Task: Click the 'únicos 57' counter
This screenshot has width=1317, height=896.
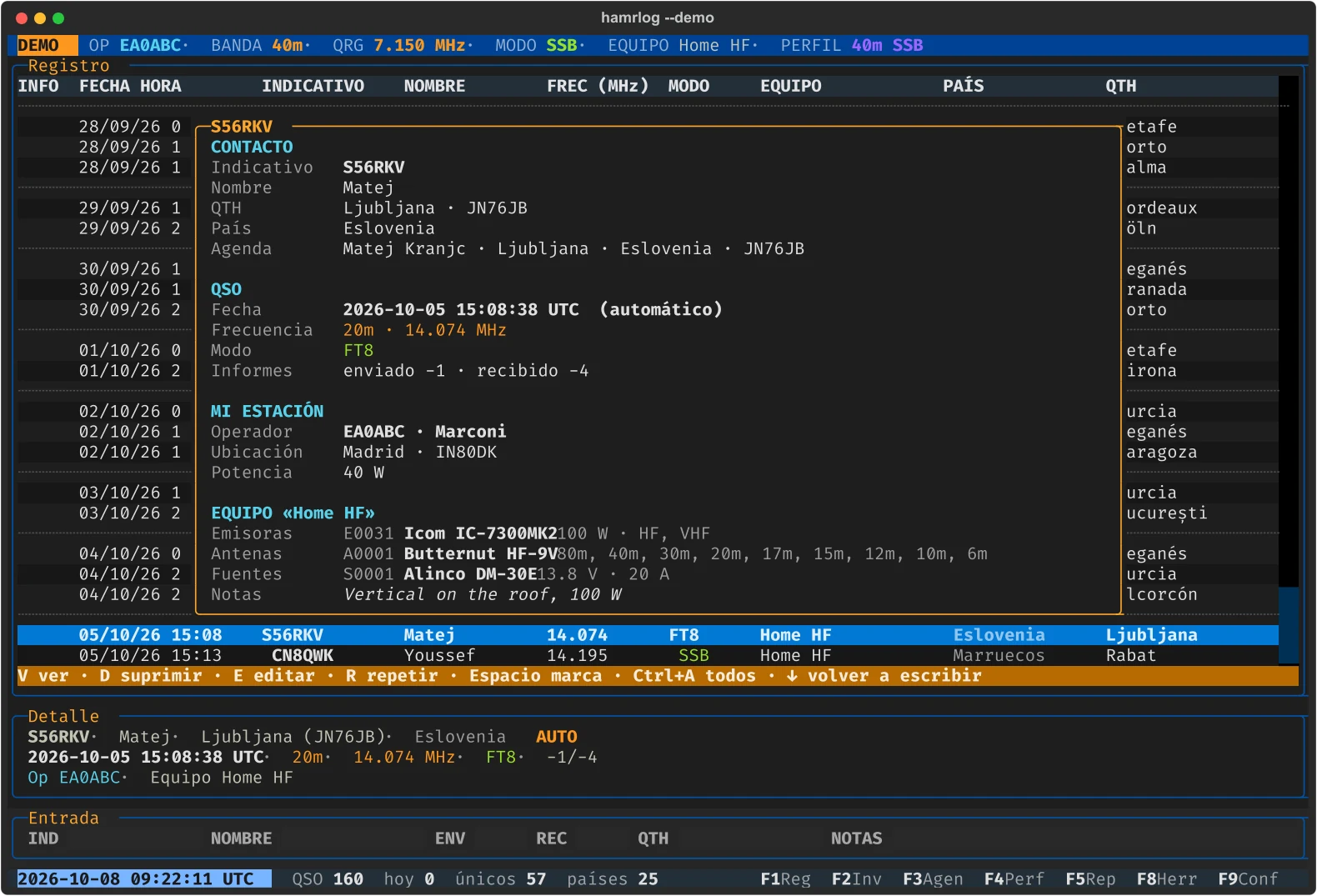Action: tap(500, 878)
